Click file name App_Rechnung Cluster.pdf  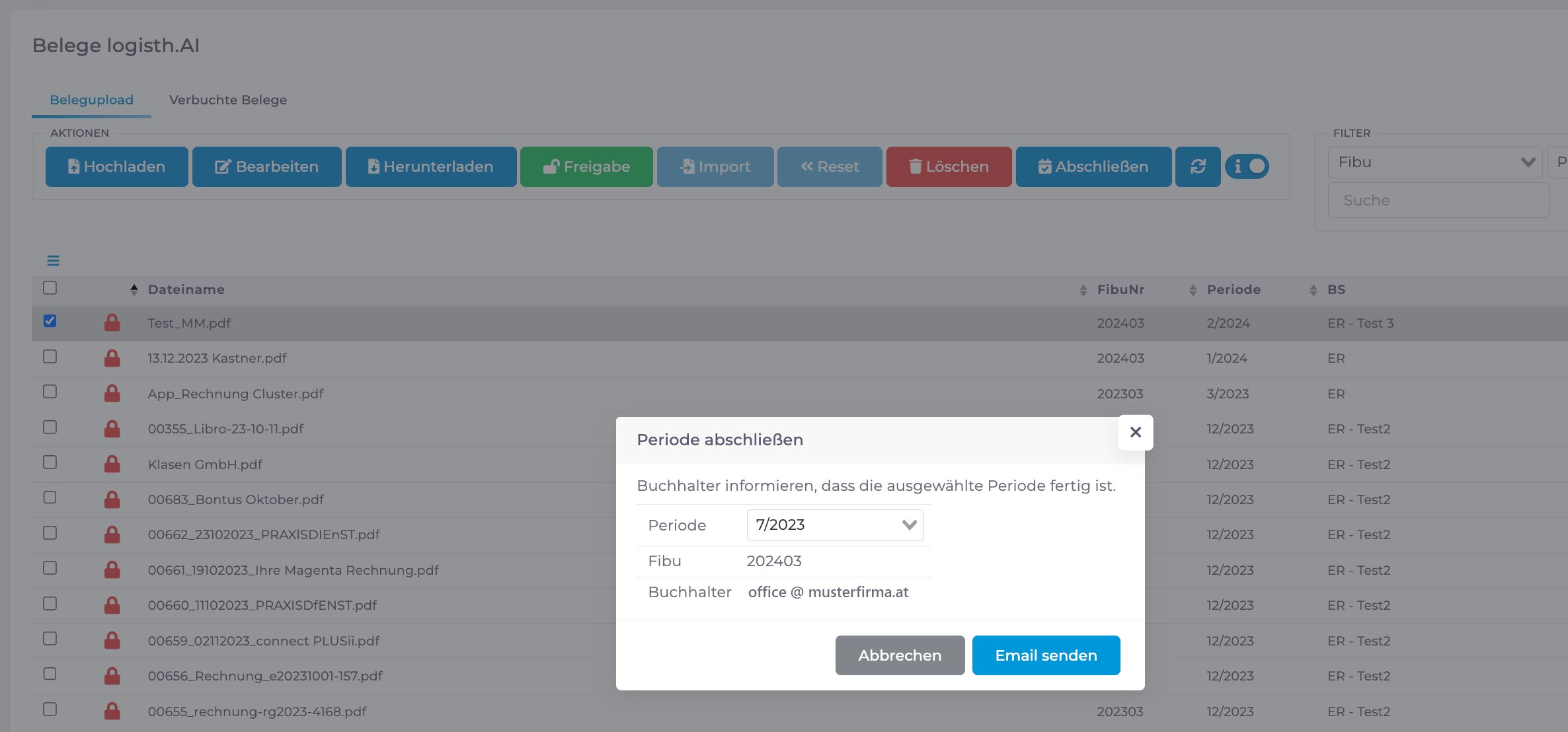235,394
